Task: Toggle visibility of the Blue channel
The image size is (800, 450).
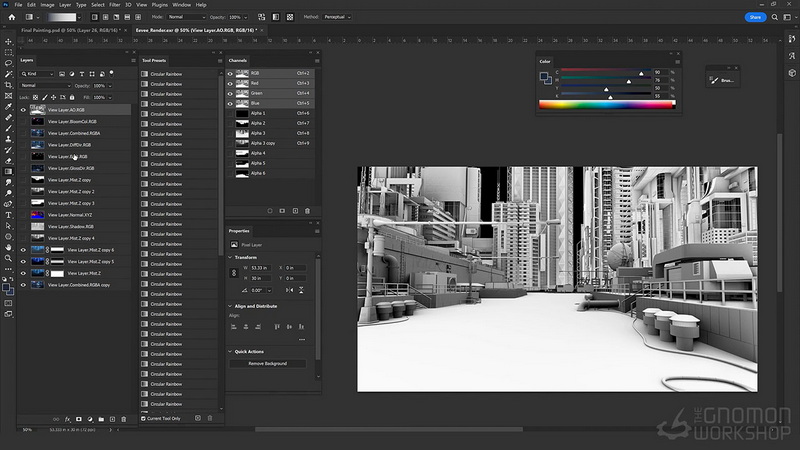Action: (230, 103)
